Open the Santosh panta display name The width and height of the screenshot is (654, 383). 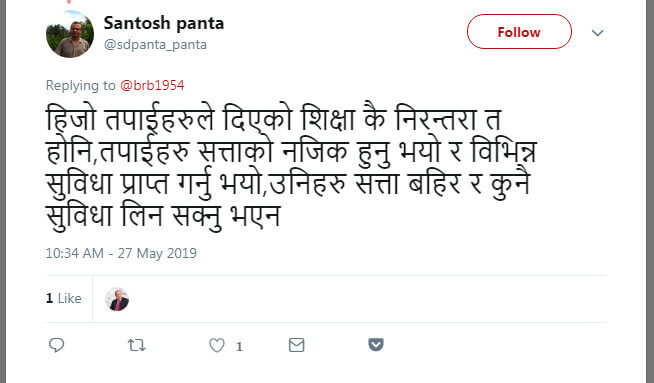[x=164, y=23]
